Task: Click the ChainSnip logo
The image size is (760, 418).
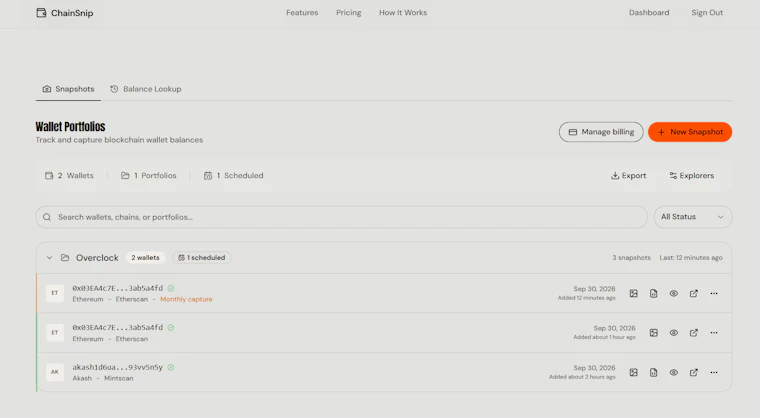Action: tap(65, 13)
